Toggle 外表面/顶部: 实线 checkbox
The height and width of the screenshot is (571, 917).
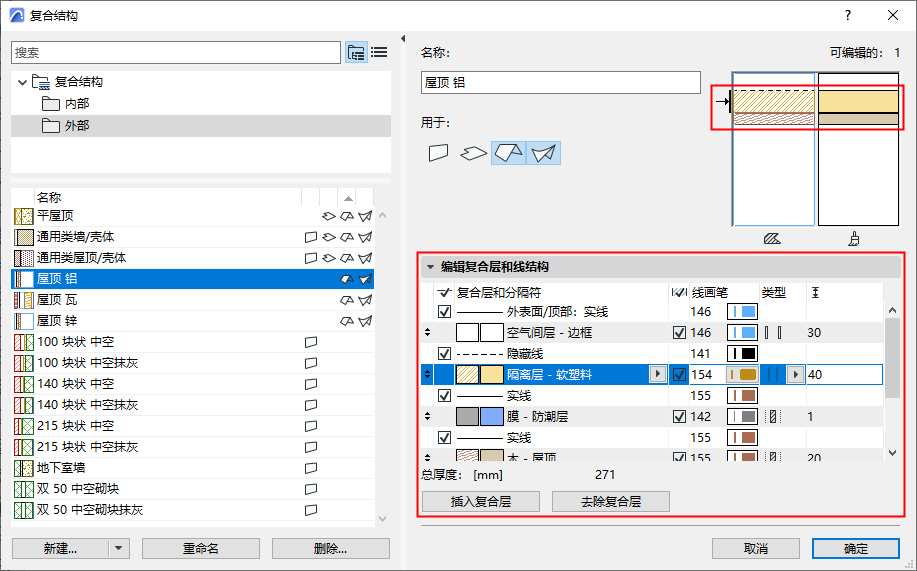[444, 312]
